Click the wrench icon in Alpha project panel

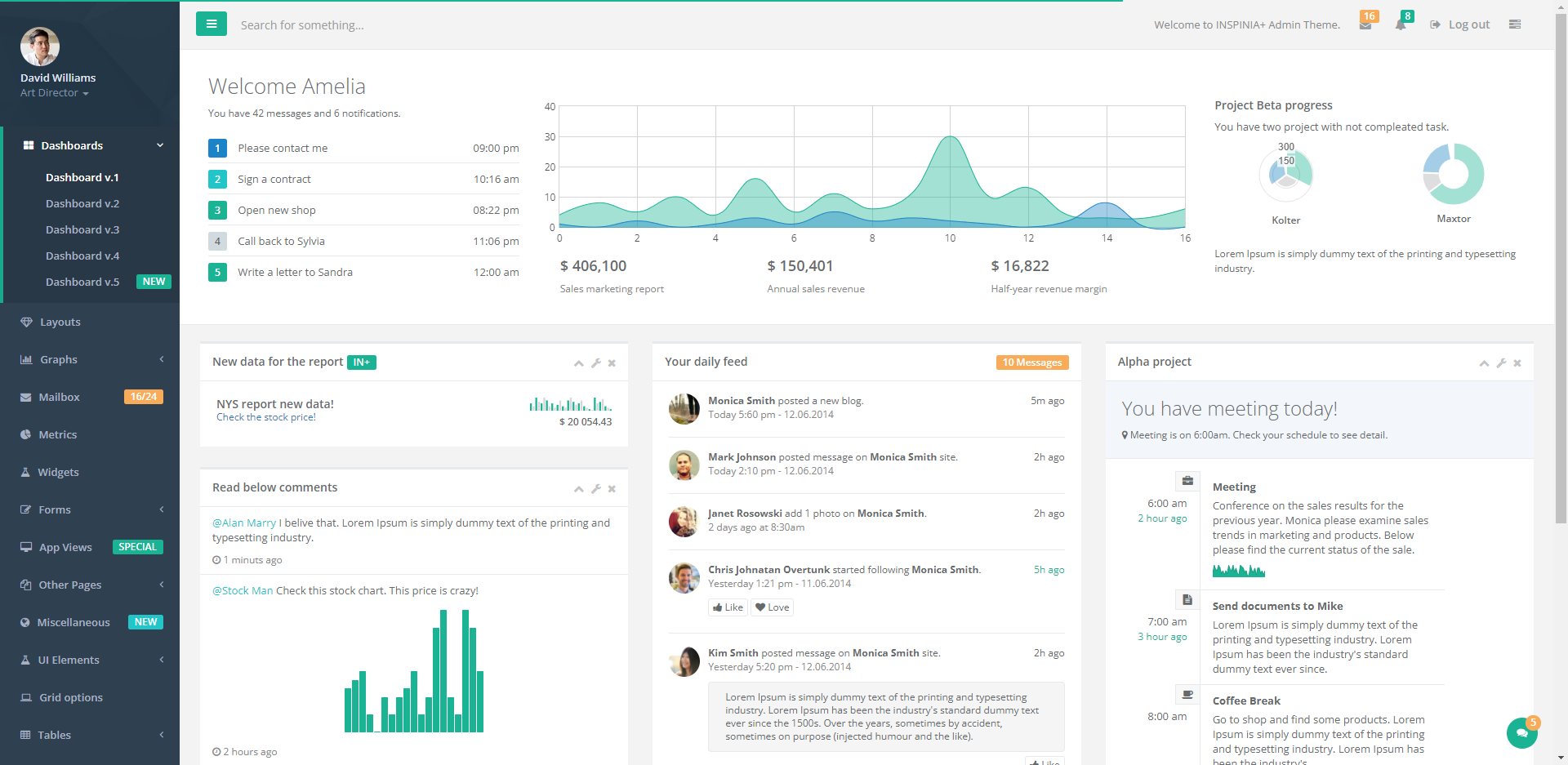(1501, 363)
